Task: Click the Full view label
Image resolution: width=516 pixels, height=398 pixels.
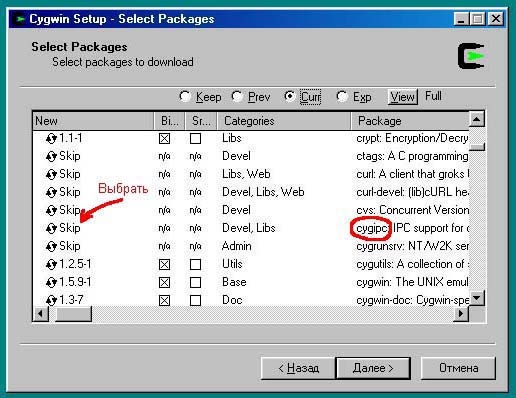Action: [433, 96]
